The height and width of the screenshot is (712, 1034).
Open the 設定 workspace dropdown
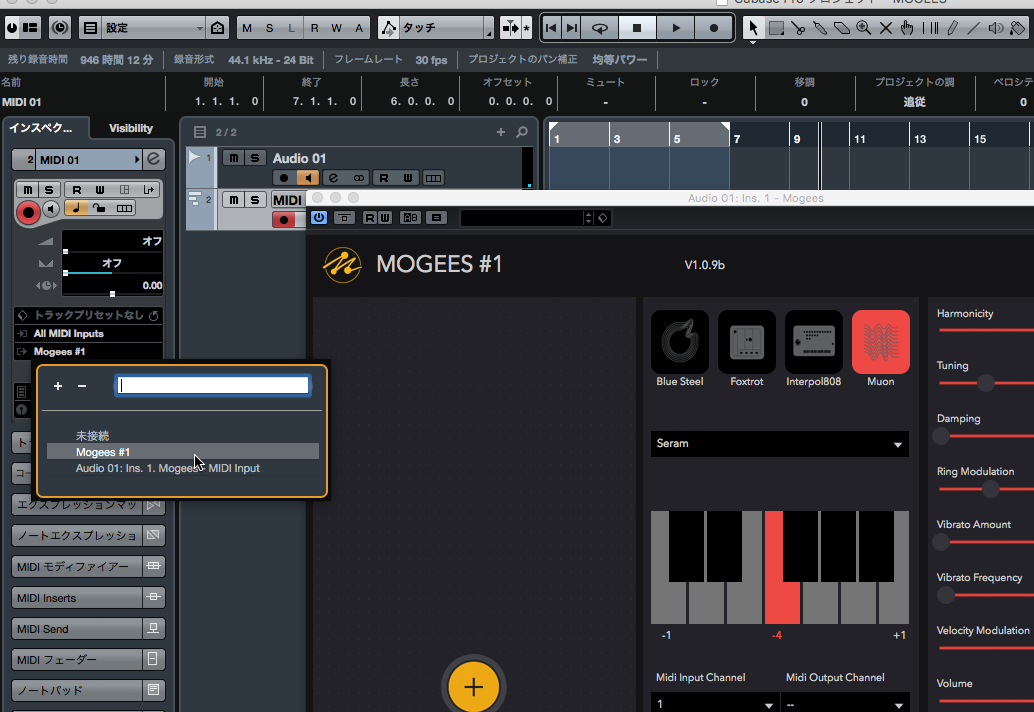pyautogui.click(x=153, y=28)
